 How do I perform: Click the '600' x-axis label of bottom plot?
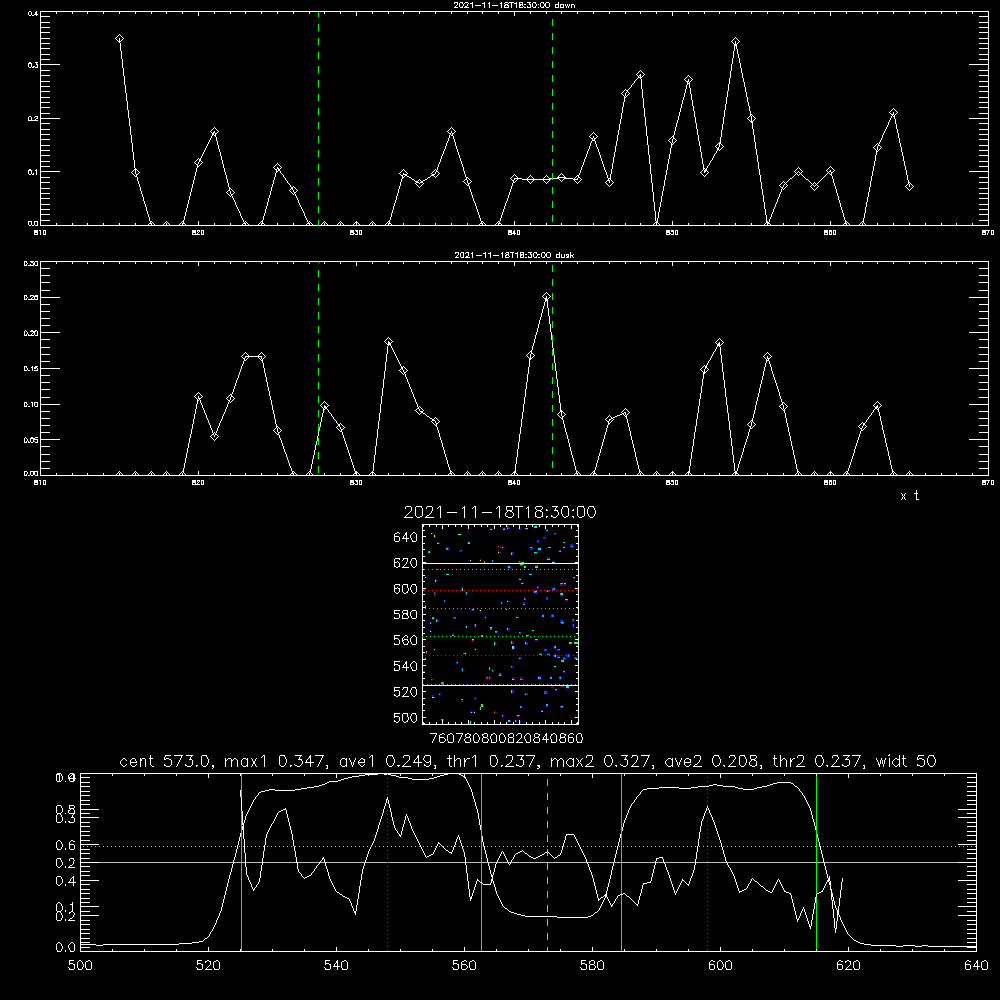coord(720,966)
